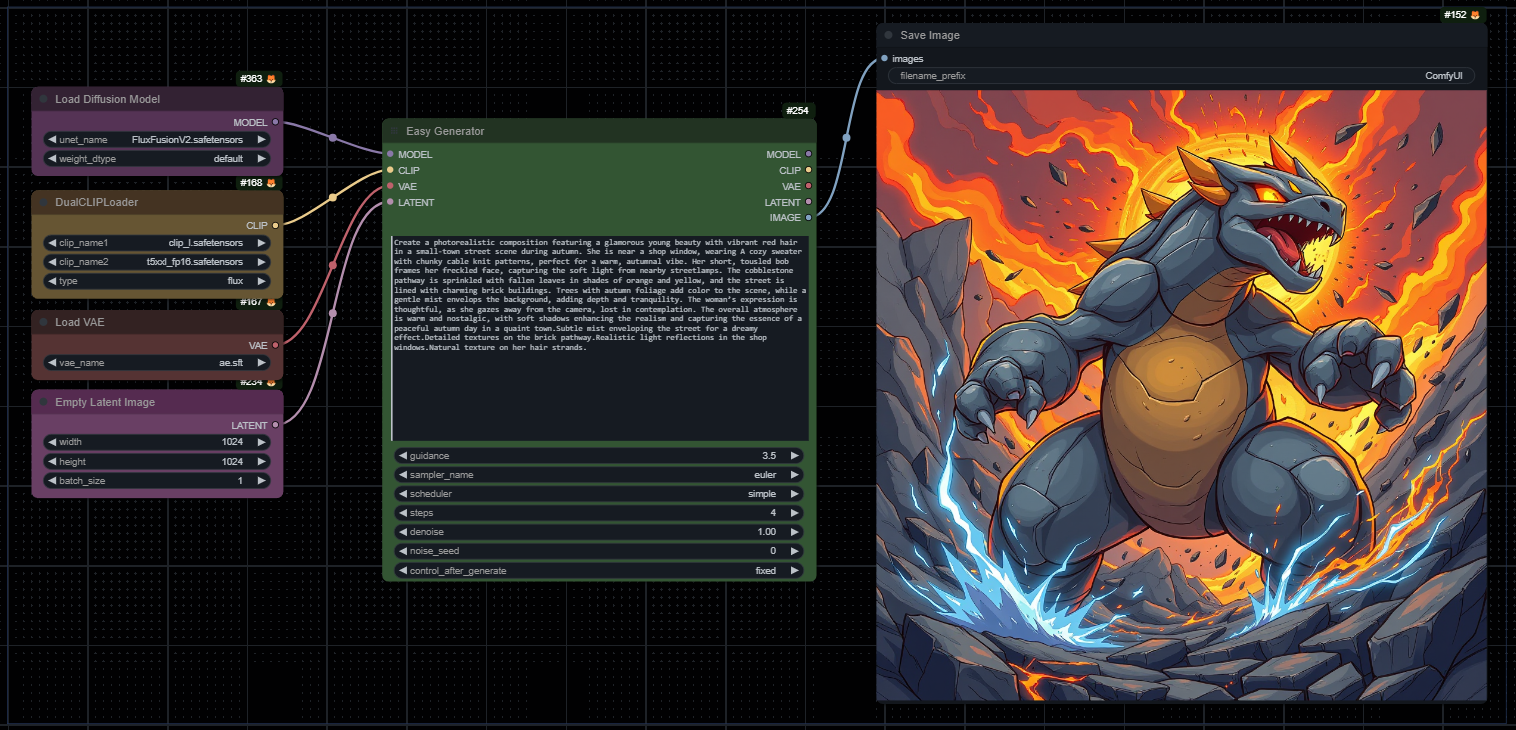Image resolution: width=1516 pixels, height=730 pixels.
Task: Click the DualCLIPLoader node title
Action: [97, 202]
